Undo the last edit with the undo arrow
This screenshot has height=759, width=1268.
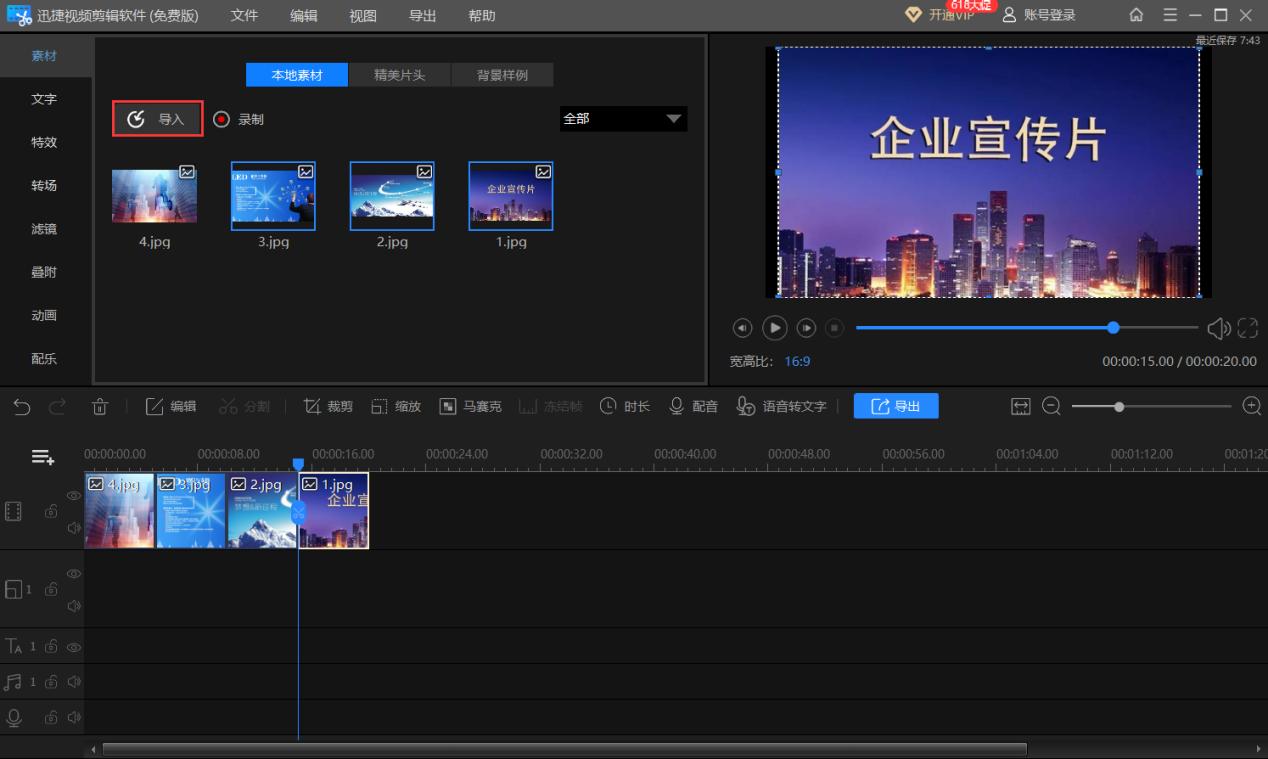point(22,406)
